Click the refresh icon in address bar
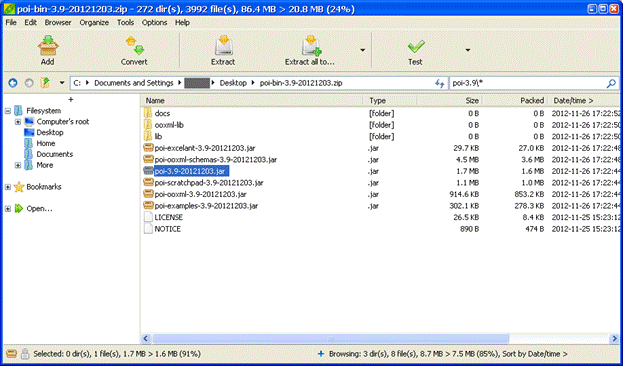This screenshot has width=623, height=366. tap(439, 83)
